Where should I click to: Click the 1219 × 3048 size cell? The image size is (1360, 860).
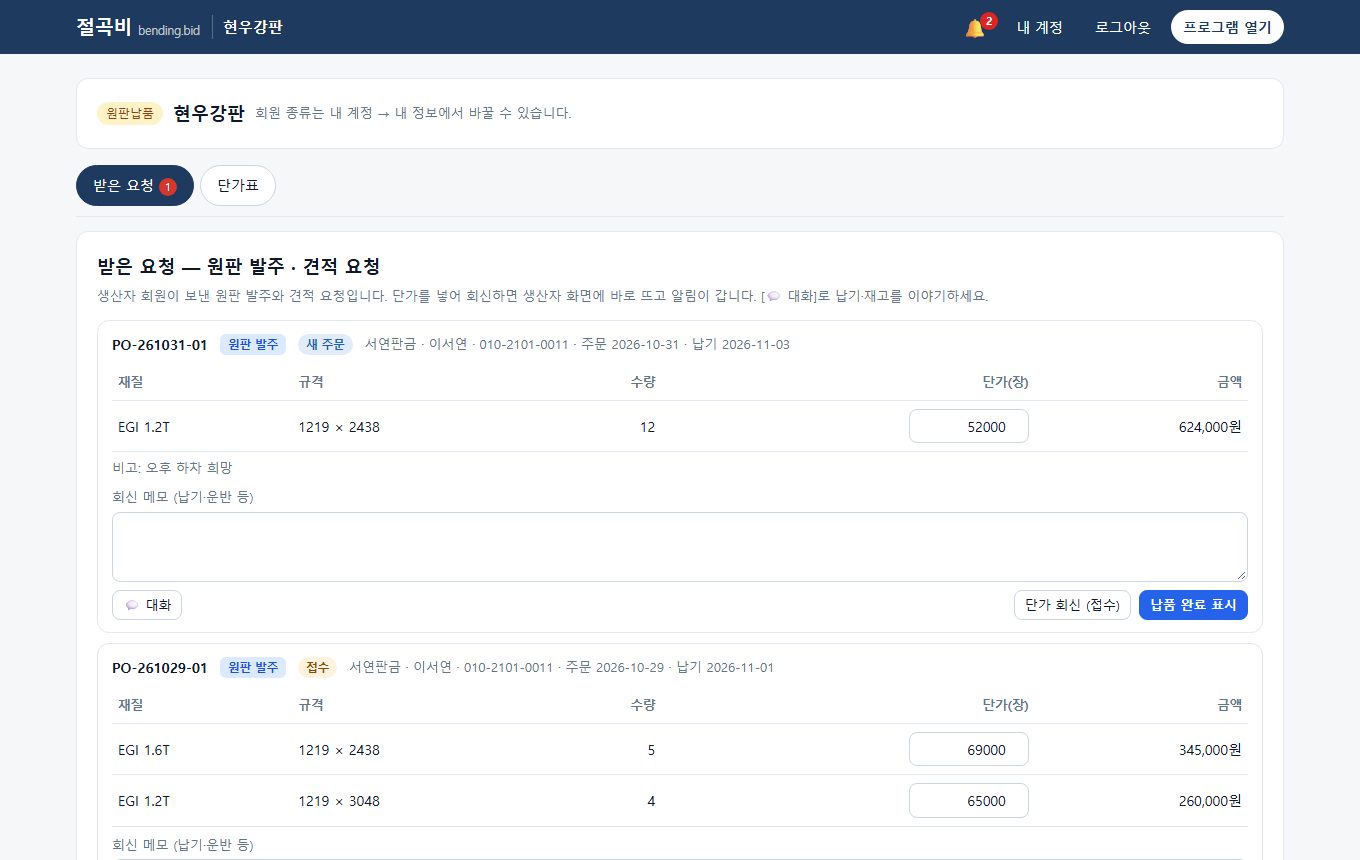click(339, 801)
